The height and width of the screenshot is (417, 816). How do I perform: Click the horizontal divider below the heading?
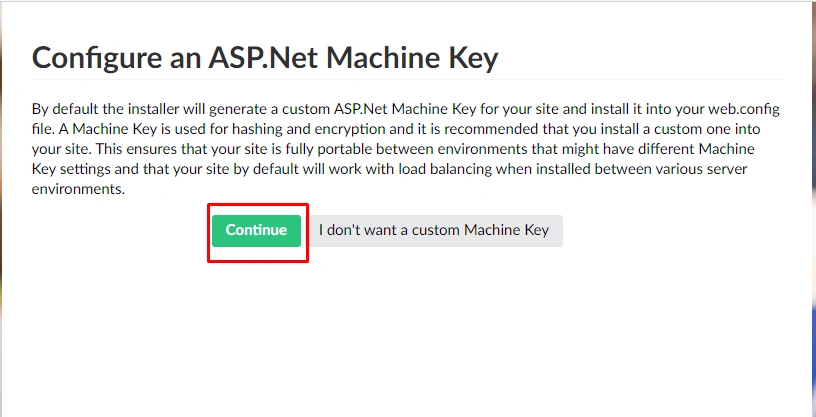point(406,80)
